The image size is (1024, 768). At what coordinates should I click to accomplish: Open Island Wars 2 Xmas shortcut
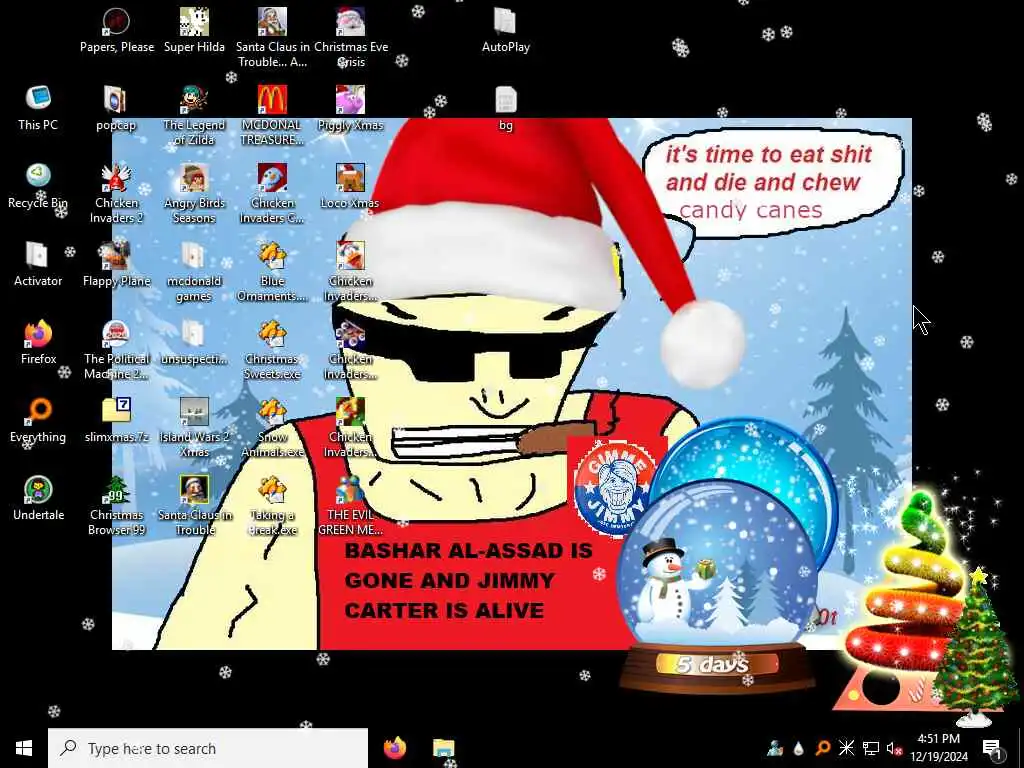[194, 427]
